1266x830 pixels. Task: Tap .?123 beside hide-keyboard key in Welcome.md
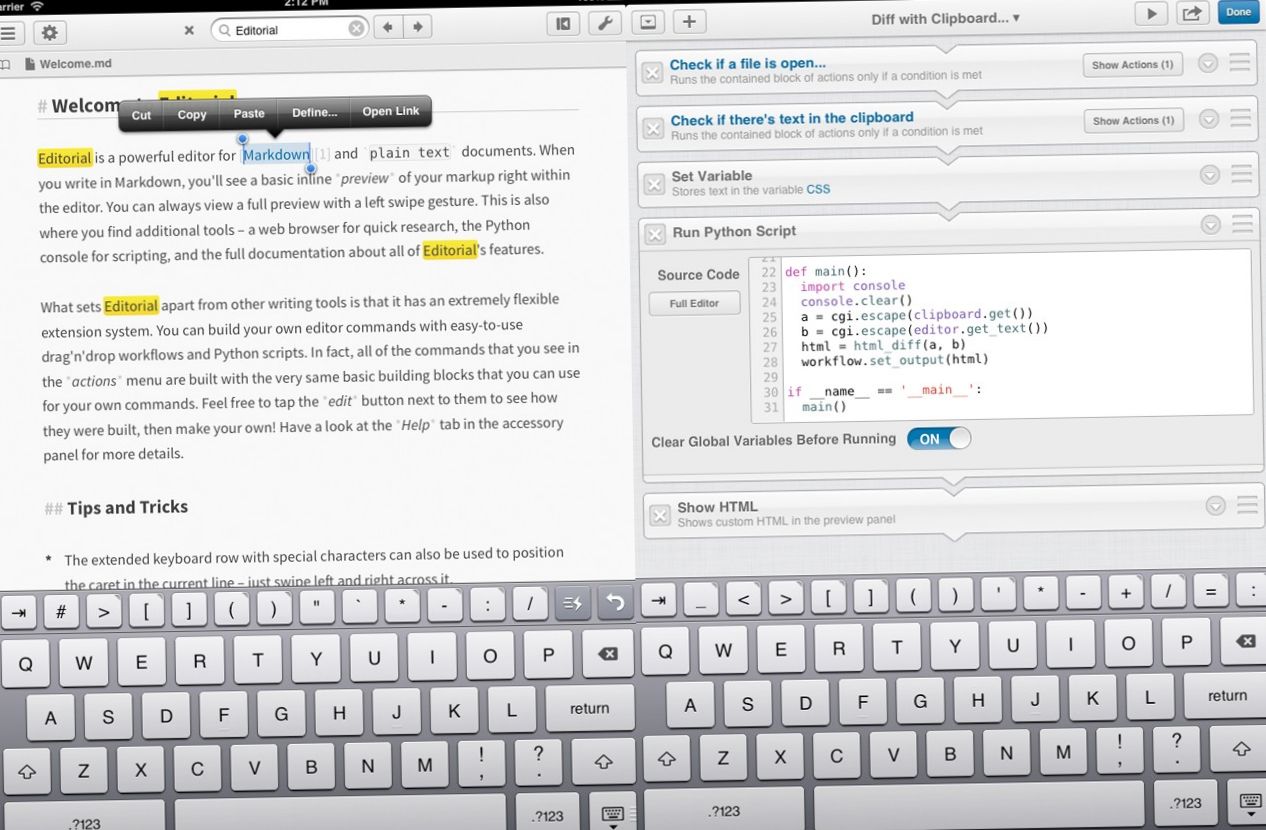pos(548,815)
